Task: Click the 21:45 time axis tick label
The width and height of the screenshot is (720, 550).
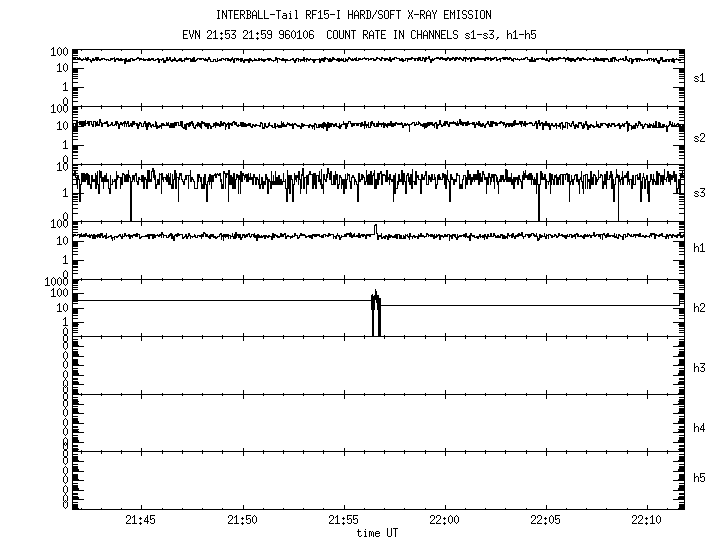Action: [141, 521]
